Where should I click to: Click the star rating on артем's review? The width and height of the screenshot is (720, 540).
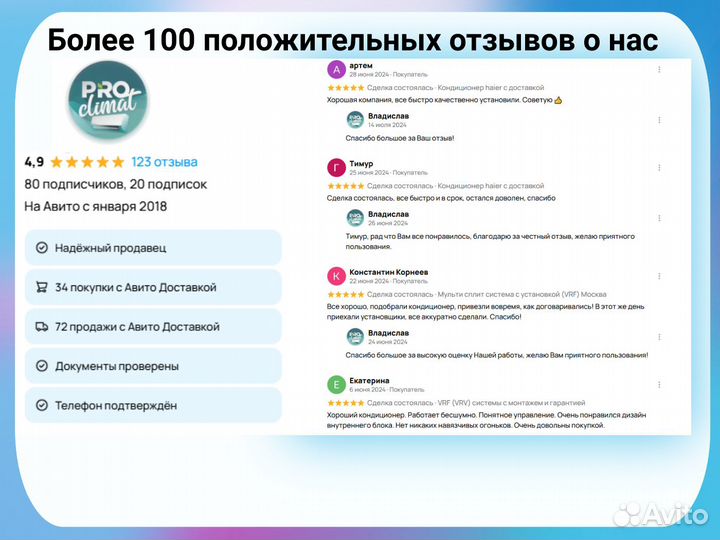(x=345, y=88)
